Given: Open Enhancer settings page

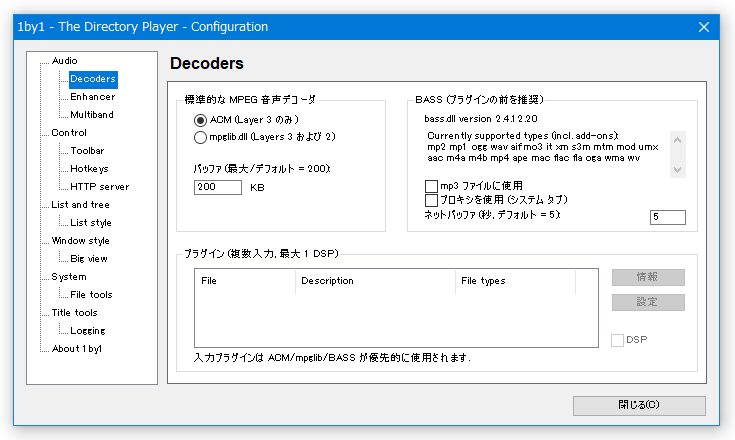Looking at the screenshot, I should (x=92, y=97).
